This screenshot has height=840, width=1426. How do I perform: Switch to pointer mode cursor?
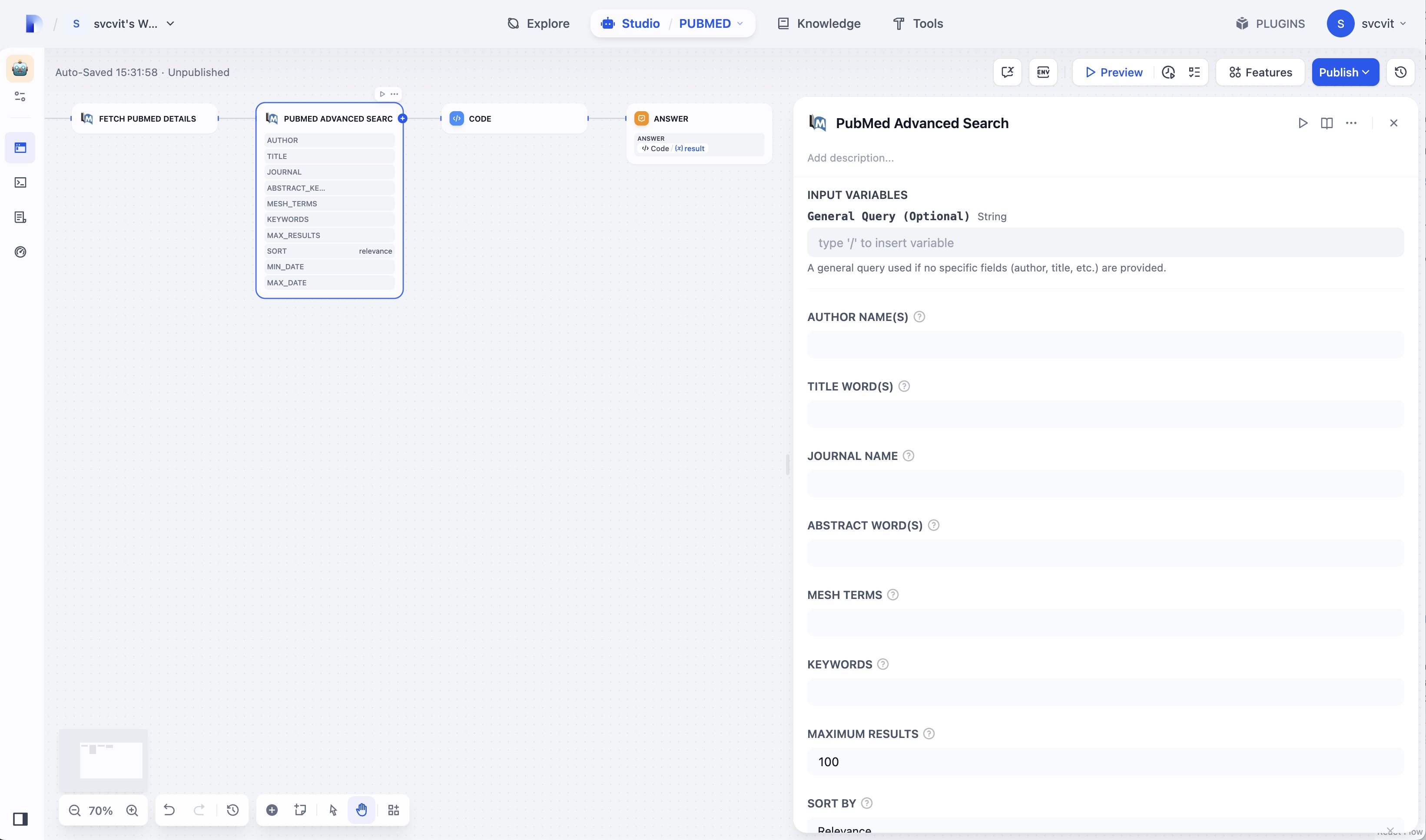coord(333,810)
